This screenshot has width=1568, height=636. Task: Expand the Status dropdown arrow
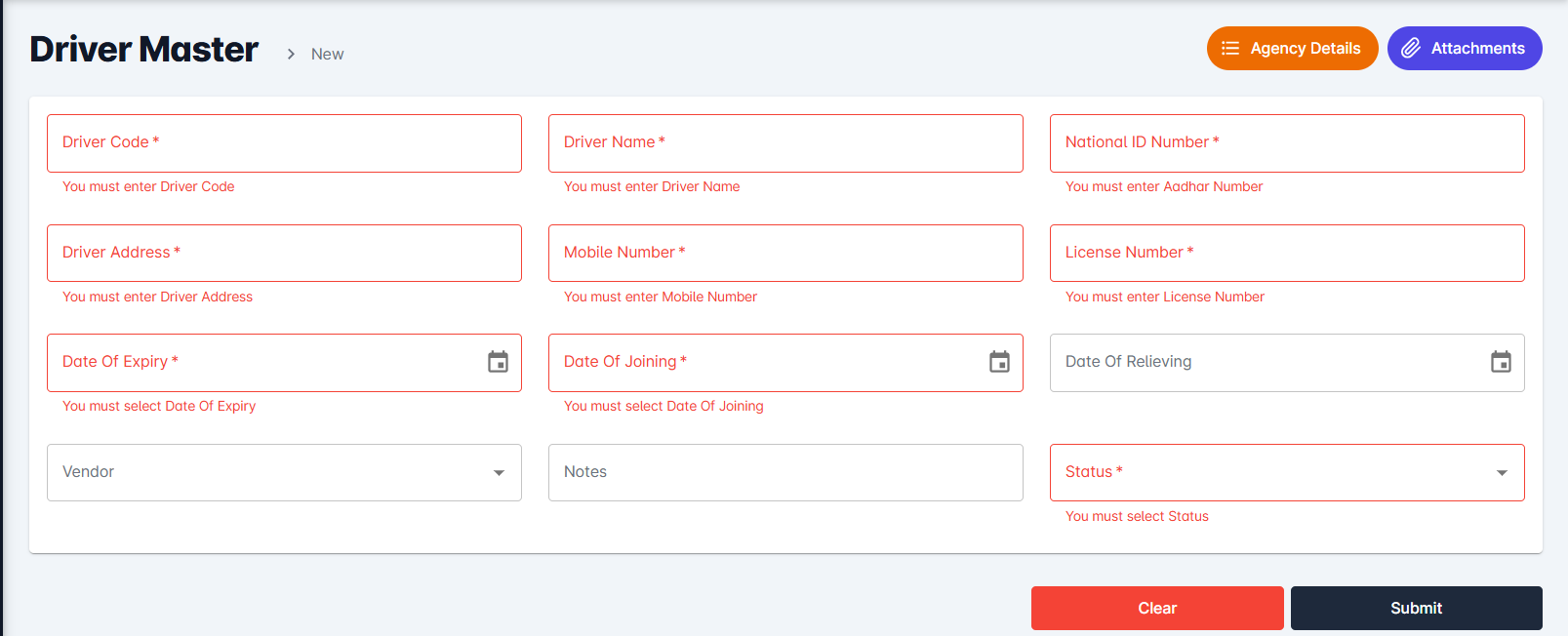pyautogui.click(x=1502, y=472)
